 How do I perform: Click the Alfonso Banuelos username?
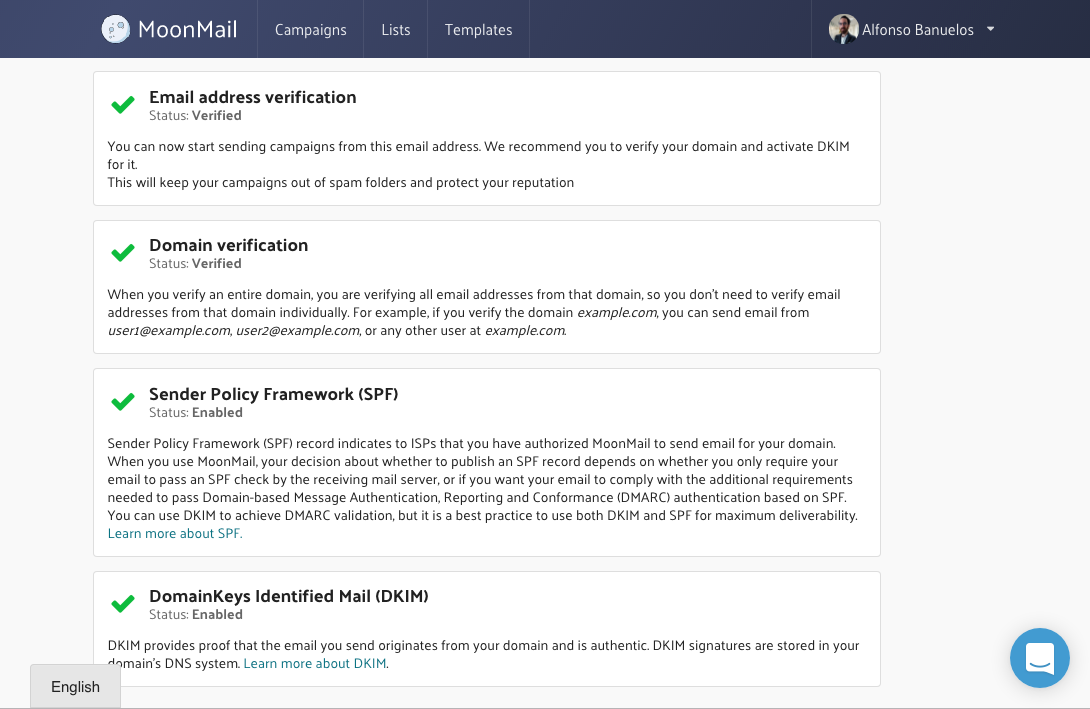[917, 30]
